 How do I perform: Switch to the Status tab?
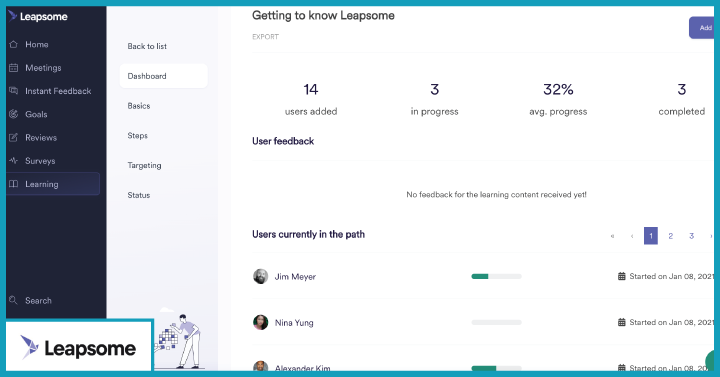[139, 195]
